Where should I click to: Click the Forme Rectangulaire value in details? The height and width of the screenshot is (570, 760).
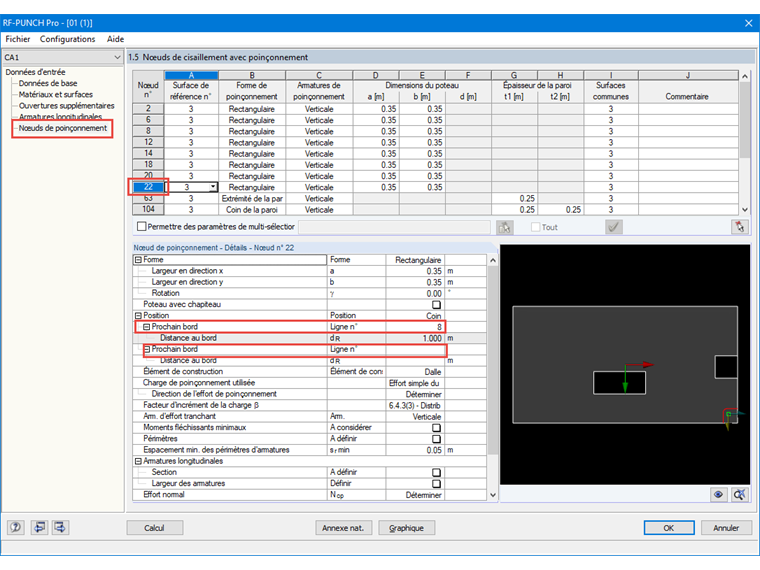pos(415,260)
